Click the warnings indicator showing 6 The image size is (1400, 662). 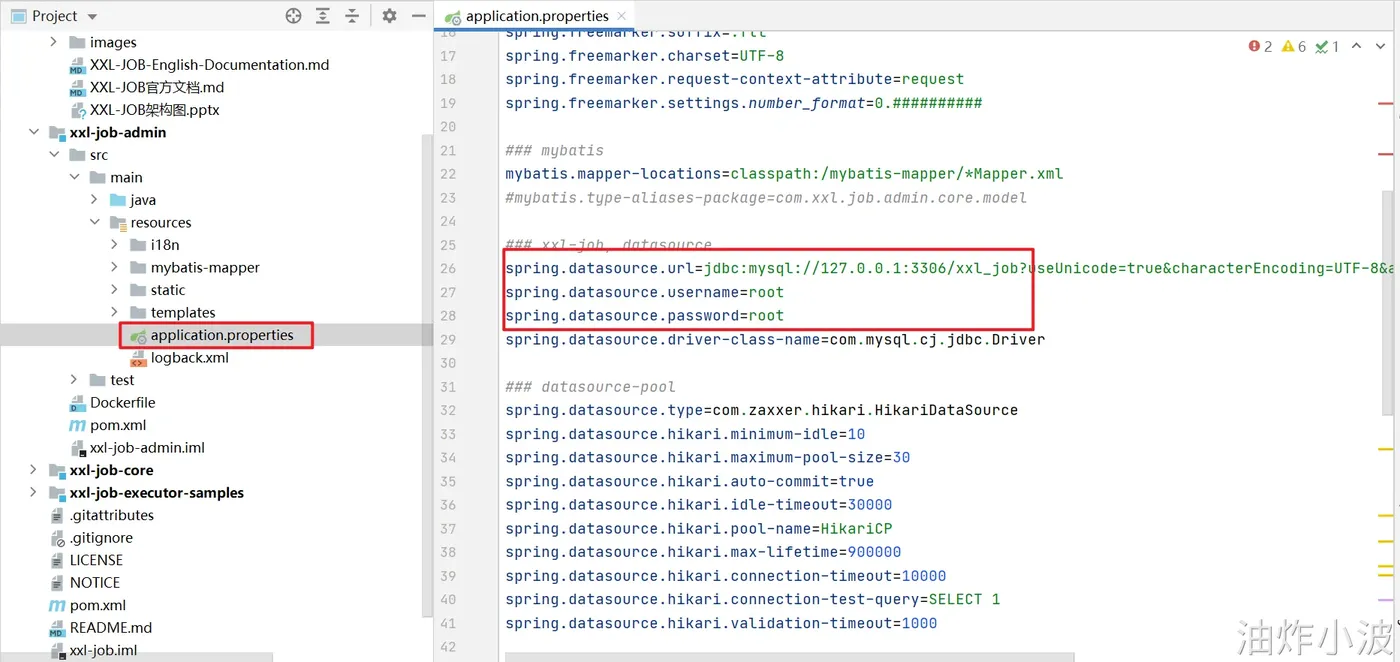pos(1294,46)
